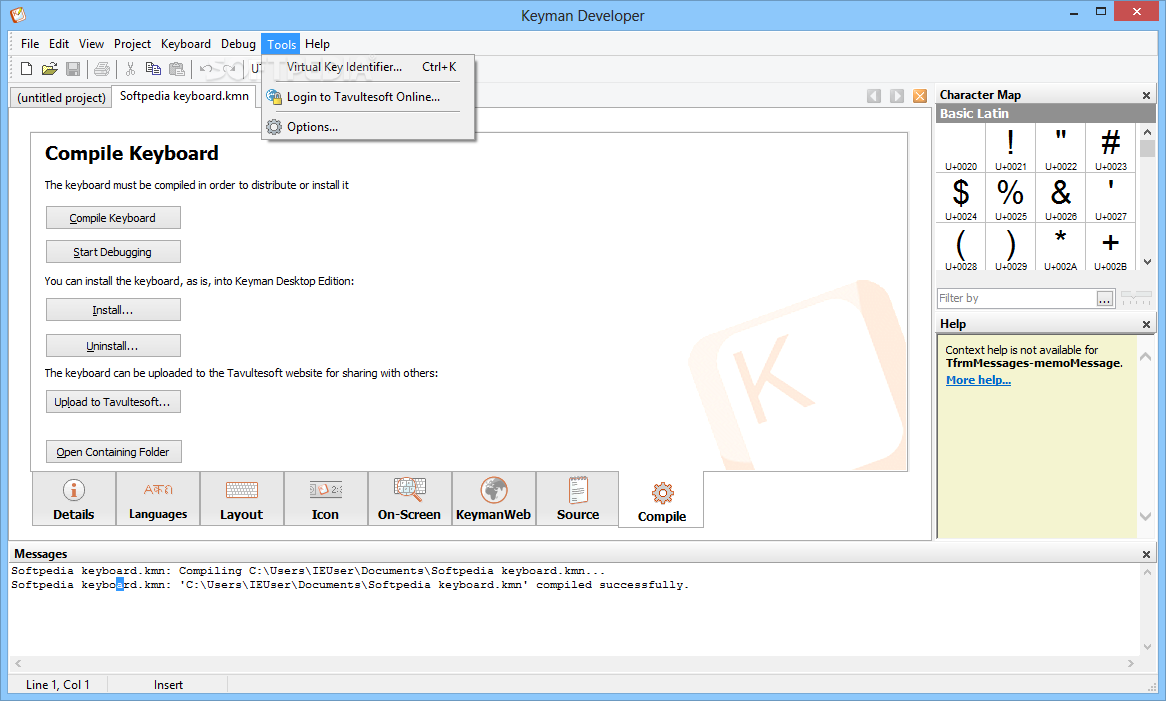Close the Messages panel

(1146, 554)
